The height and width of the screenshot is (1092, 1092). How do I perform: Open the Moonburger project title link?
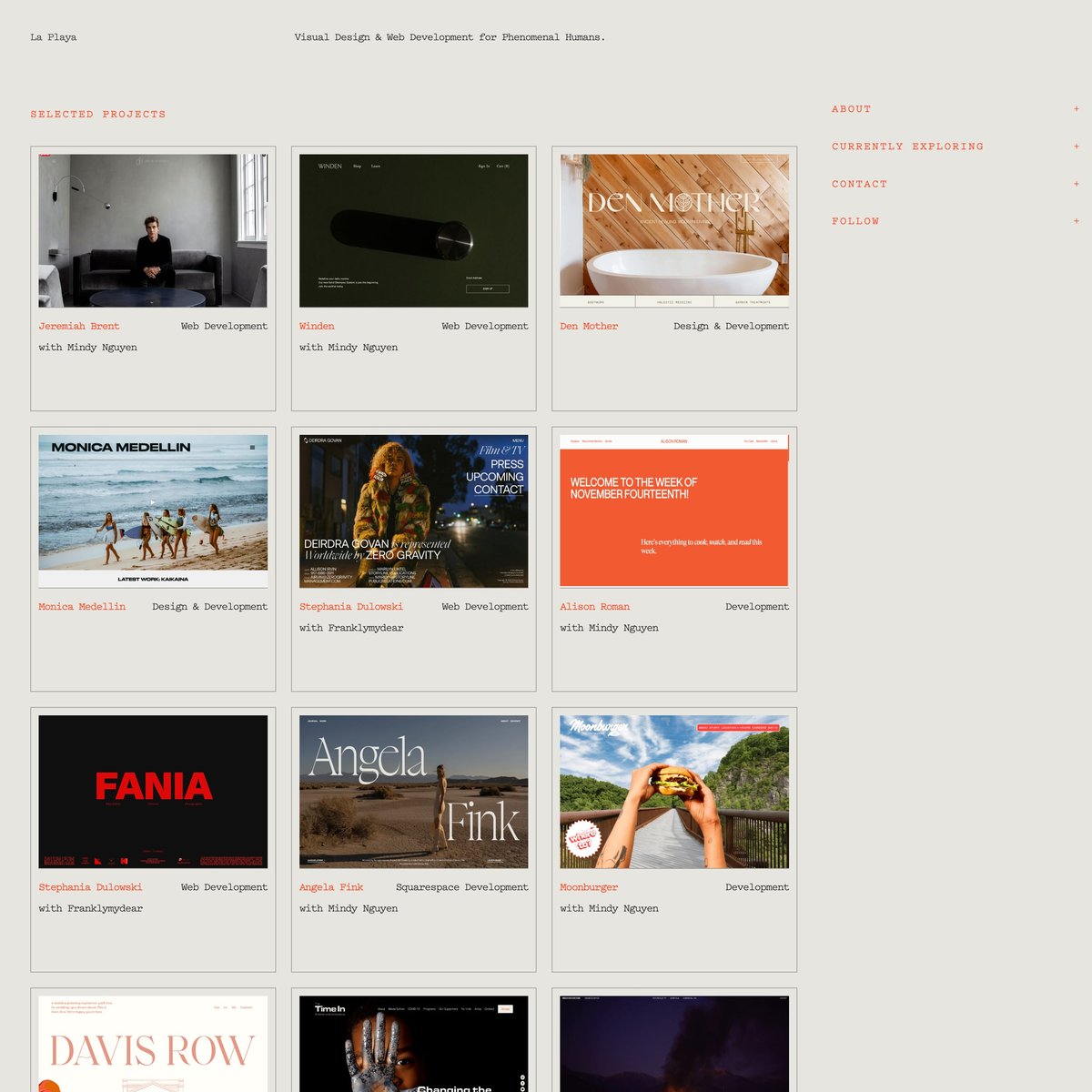[x=589, y=887]
